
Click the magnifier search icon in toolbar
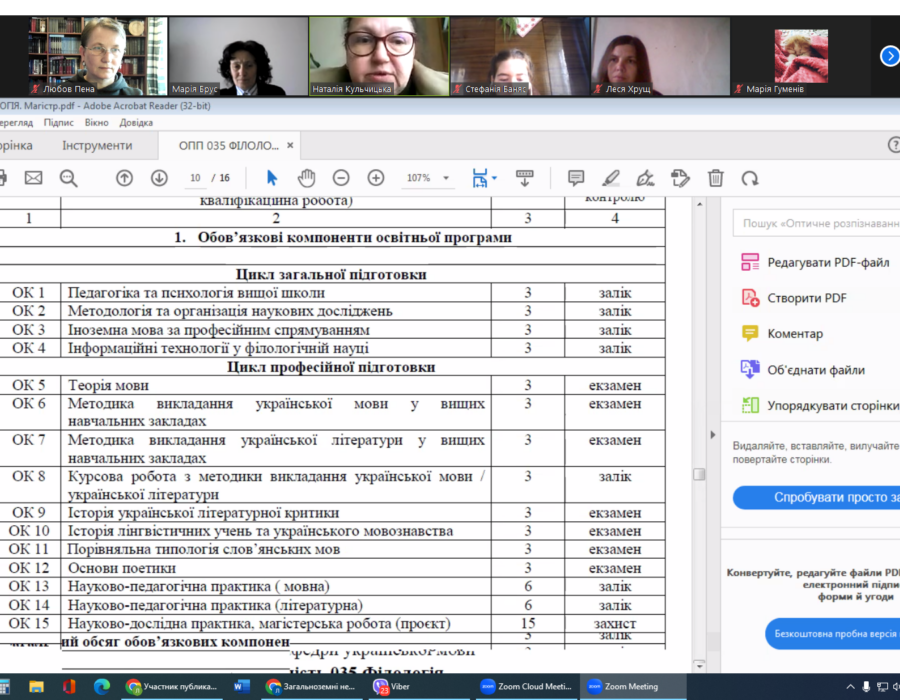pos(68,178)
